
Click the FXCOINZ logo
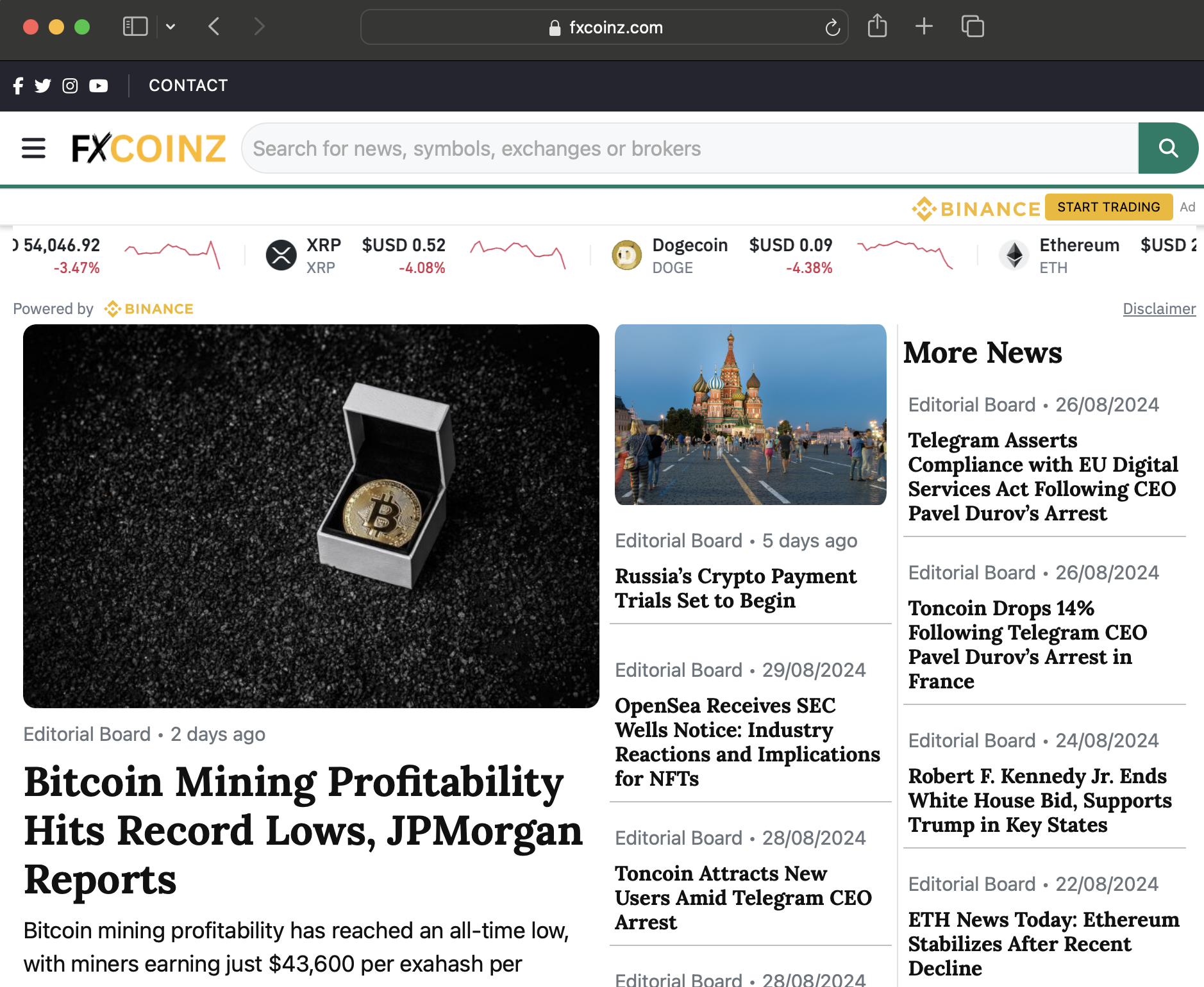(x=149, y=148)
